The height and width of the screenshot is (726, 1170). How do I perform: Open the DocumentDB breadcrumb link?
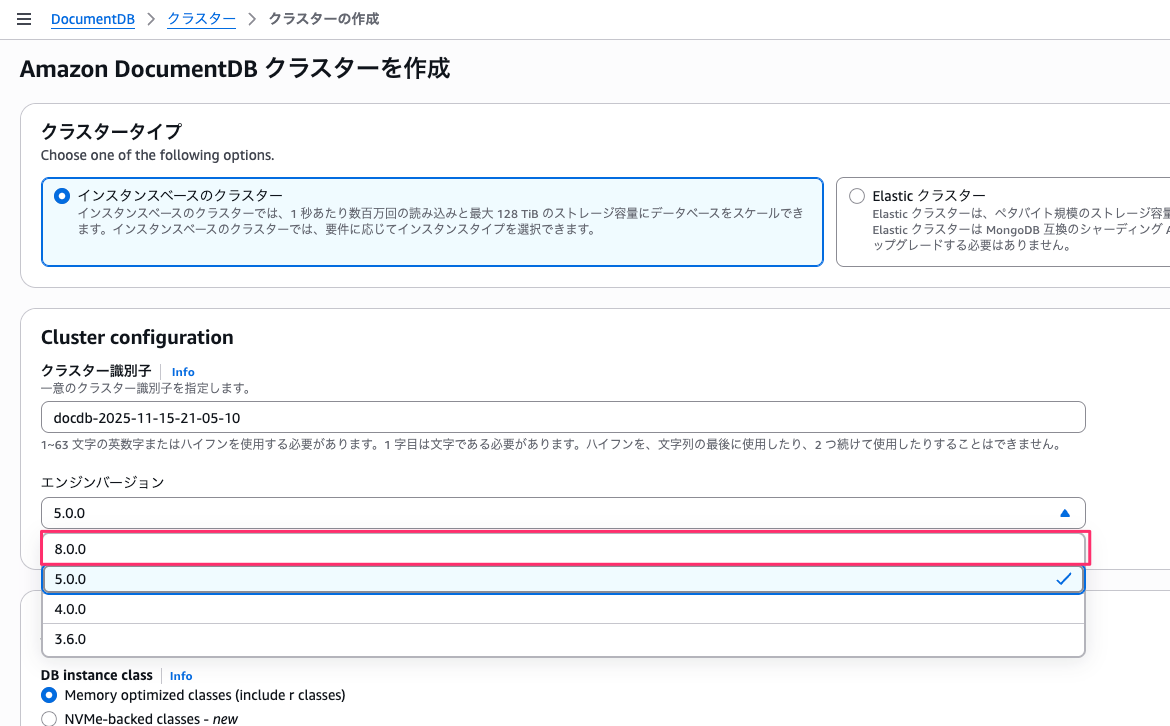tap(92, 18)
